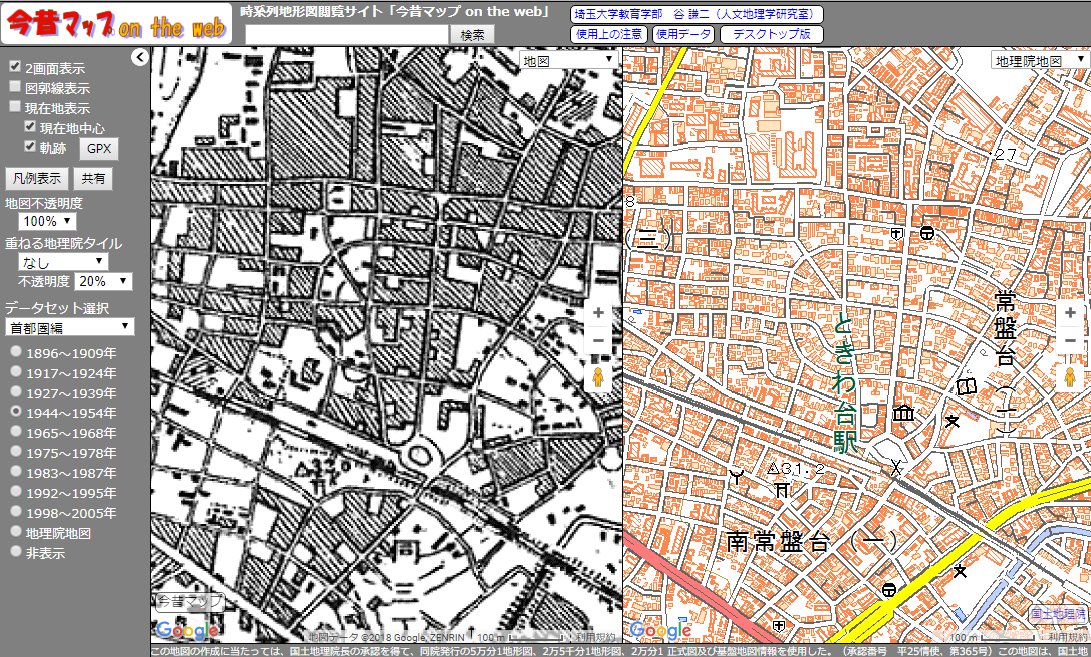Zoom out on the left historical map
The image size is (1091, 657).
(x=598, y=340)
